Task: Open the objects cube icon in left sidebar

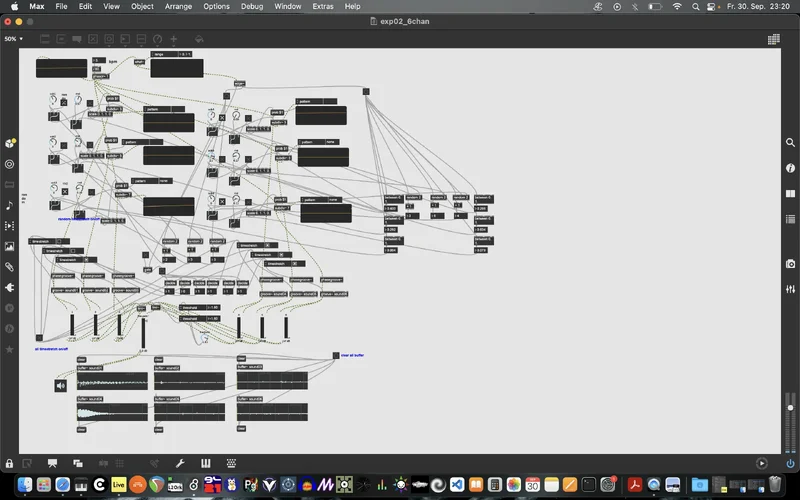Action: tap(9, 143)
